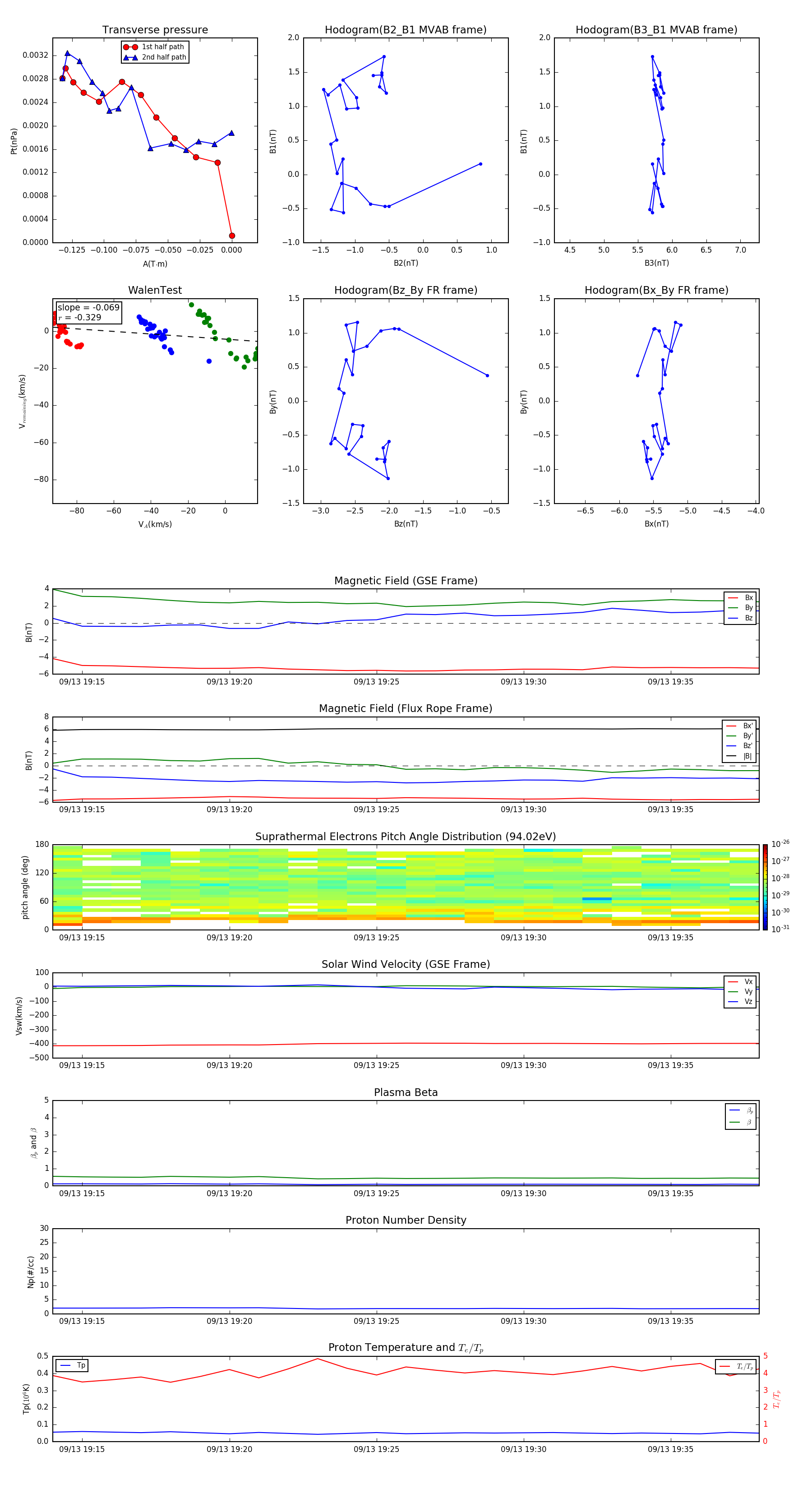The width and height of the screenshot is (812, 1489).
Task: Click the 'Solar Wind Velocity (GSE Frame)' title
Action: [406, 964]
